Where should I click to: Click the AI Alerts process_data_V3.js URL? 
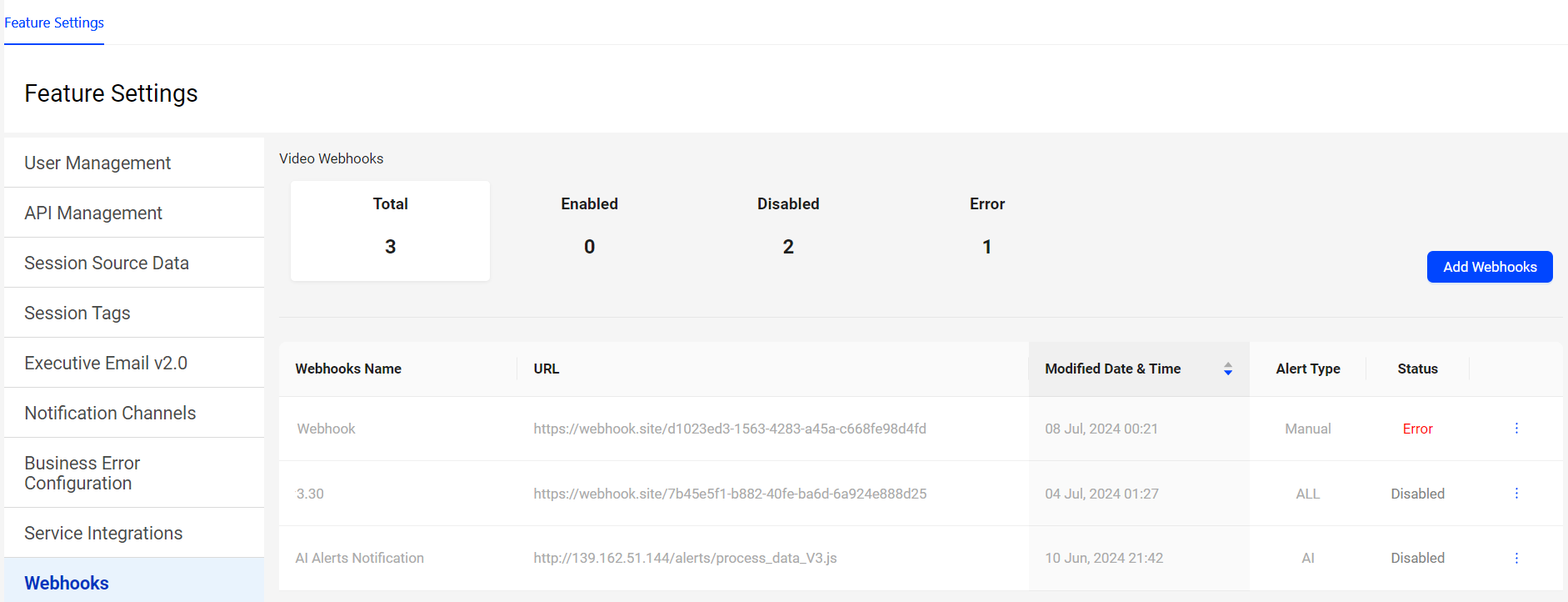[x=685, y=558]
